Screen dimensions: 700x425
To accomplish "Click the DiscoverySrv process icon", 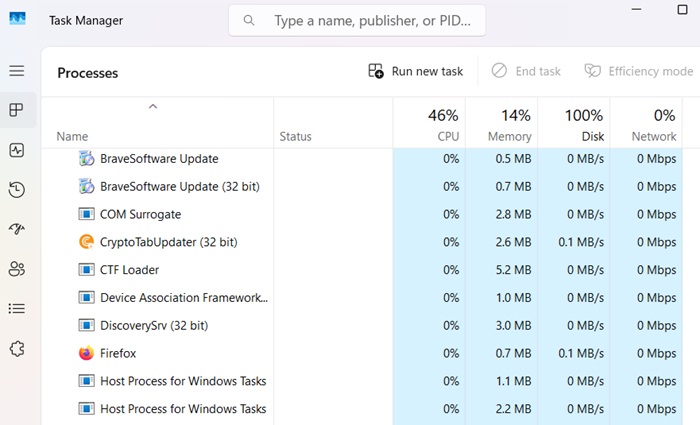I will coord(86,325).
